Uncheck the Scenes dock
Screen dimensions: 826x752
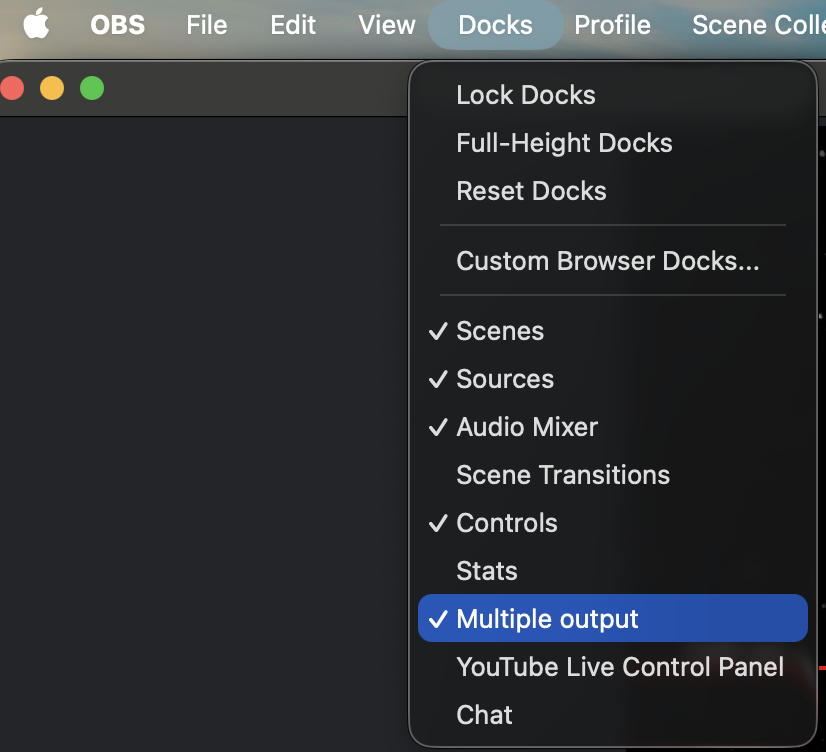coord(500,331)
